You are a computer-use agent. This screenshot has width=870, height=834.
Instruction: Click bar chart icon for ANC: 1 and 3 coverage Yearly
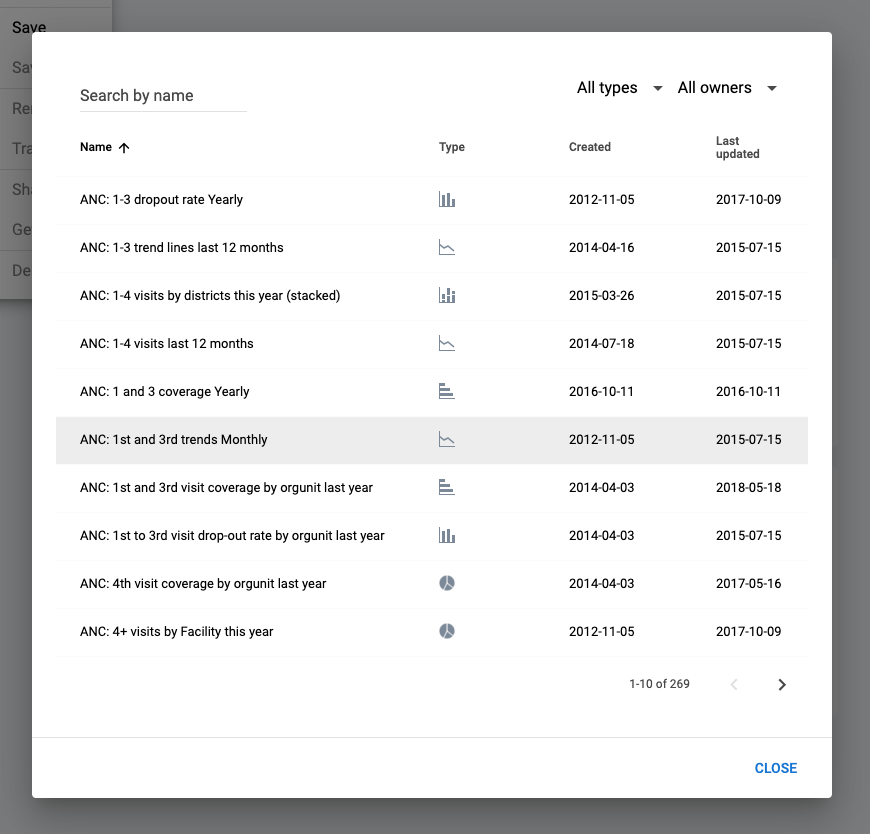[x=447, y=391]
